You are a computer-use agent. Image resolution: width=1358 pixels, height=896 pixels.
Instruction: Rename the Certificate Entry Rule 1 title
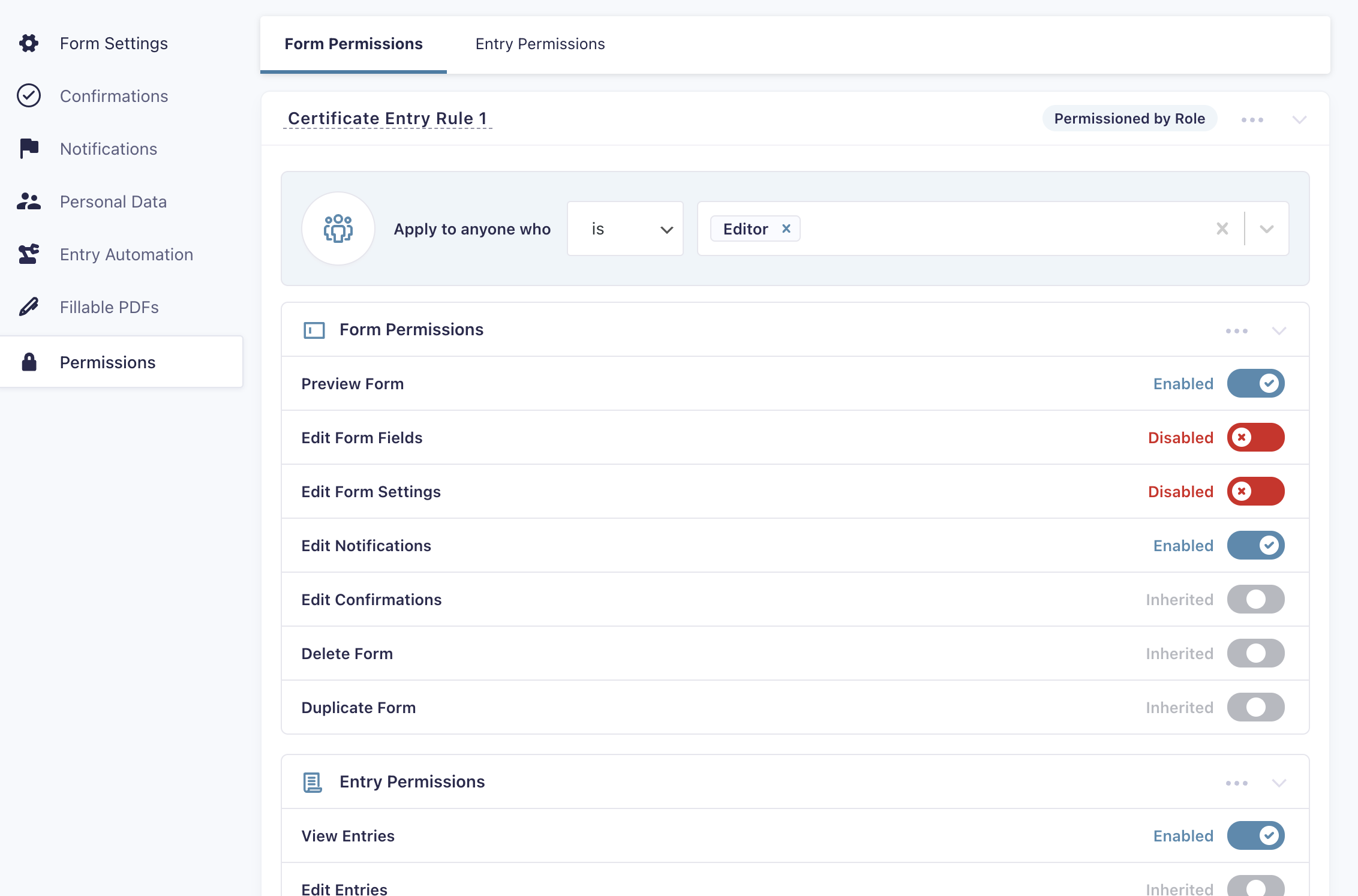click(387, 118)
